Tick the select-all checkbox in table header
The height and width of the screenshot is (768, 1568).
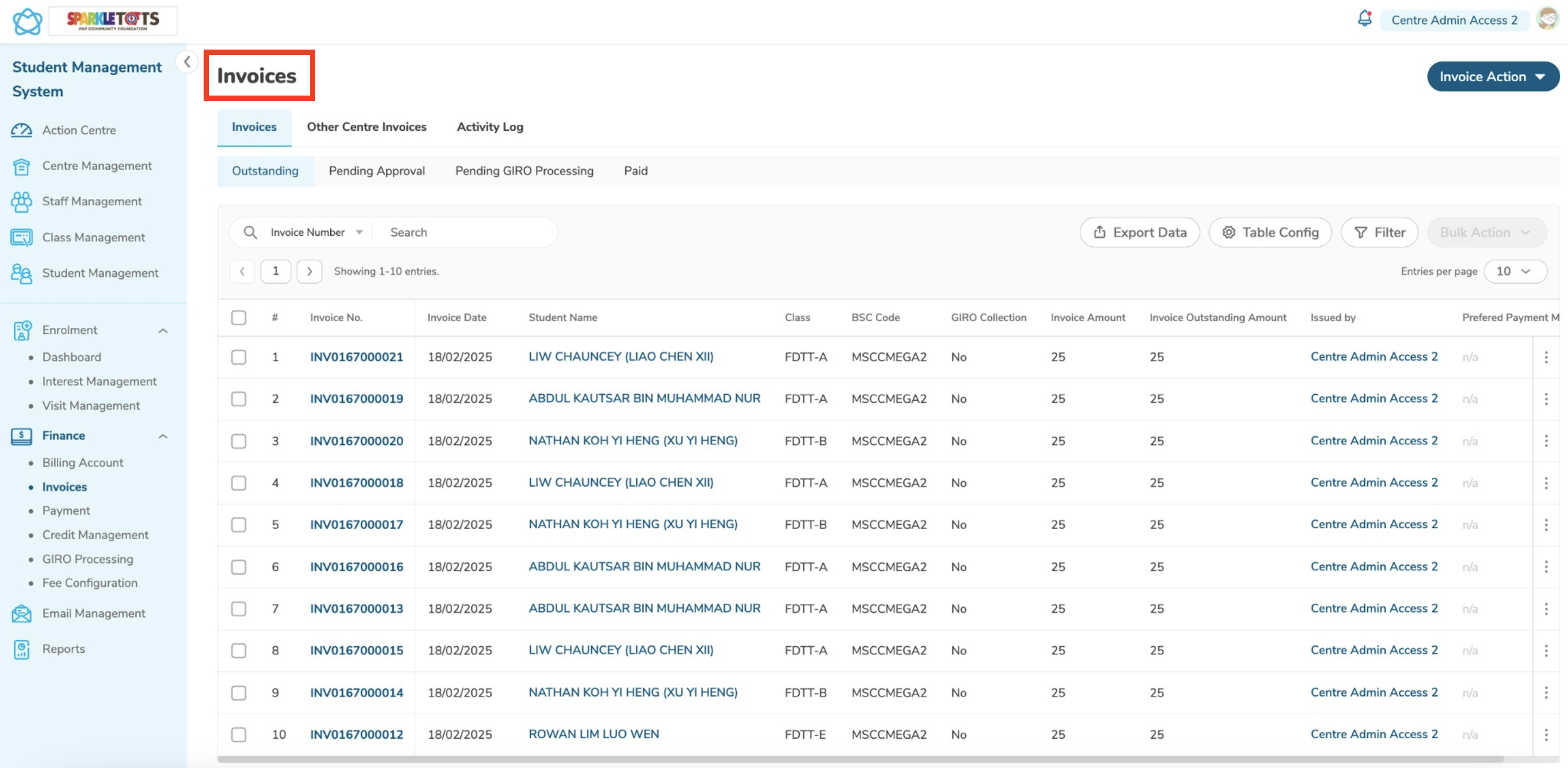point(239,318)
